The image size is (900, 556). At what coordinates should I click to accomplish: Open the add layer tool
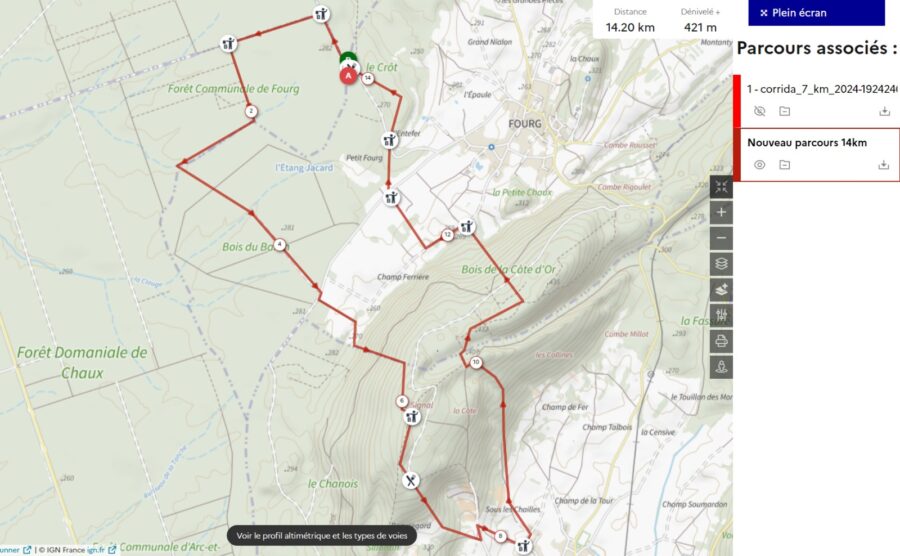coord(721,290)
